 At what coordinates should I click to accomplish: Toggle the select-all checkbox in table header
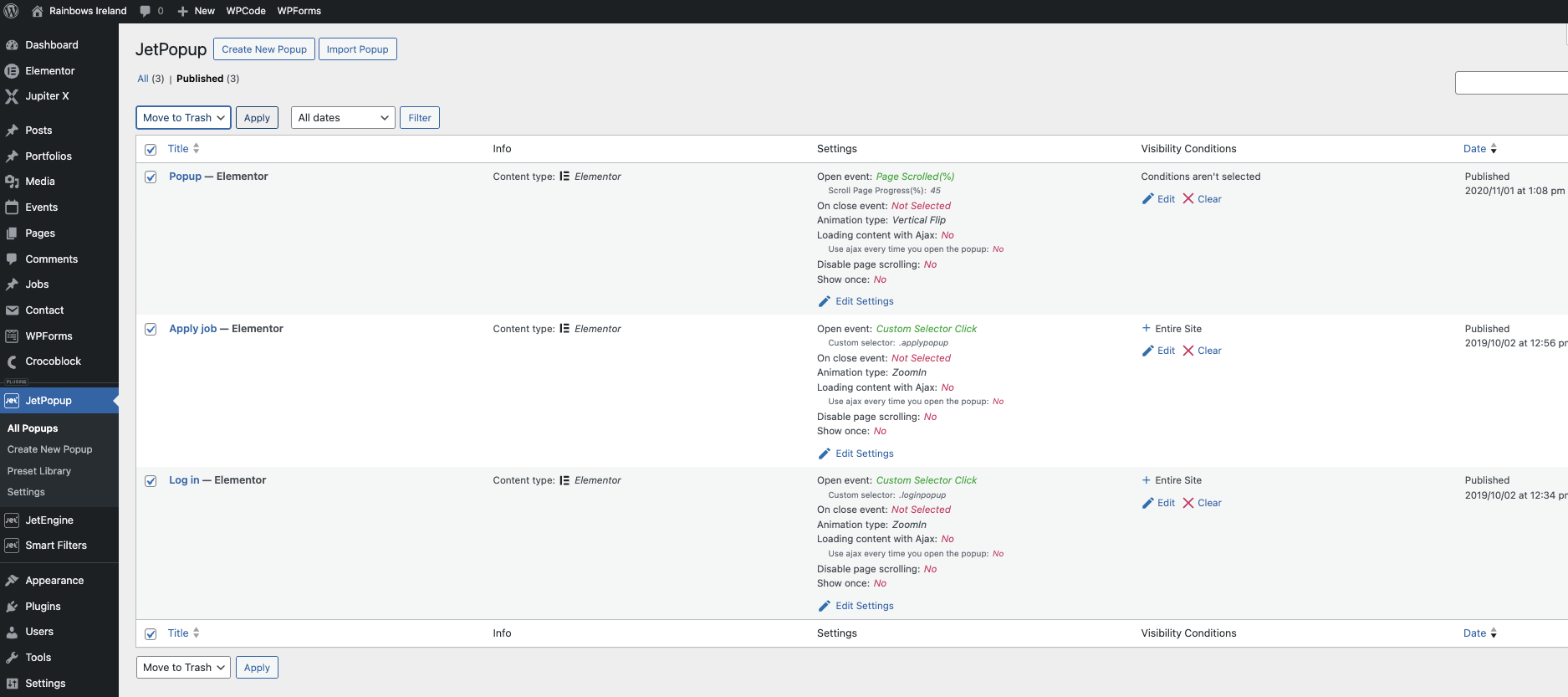[151, 150]
